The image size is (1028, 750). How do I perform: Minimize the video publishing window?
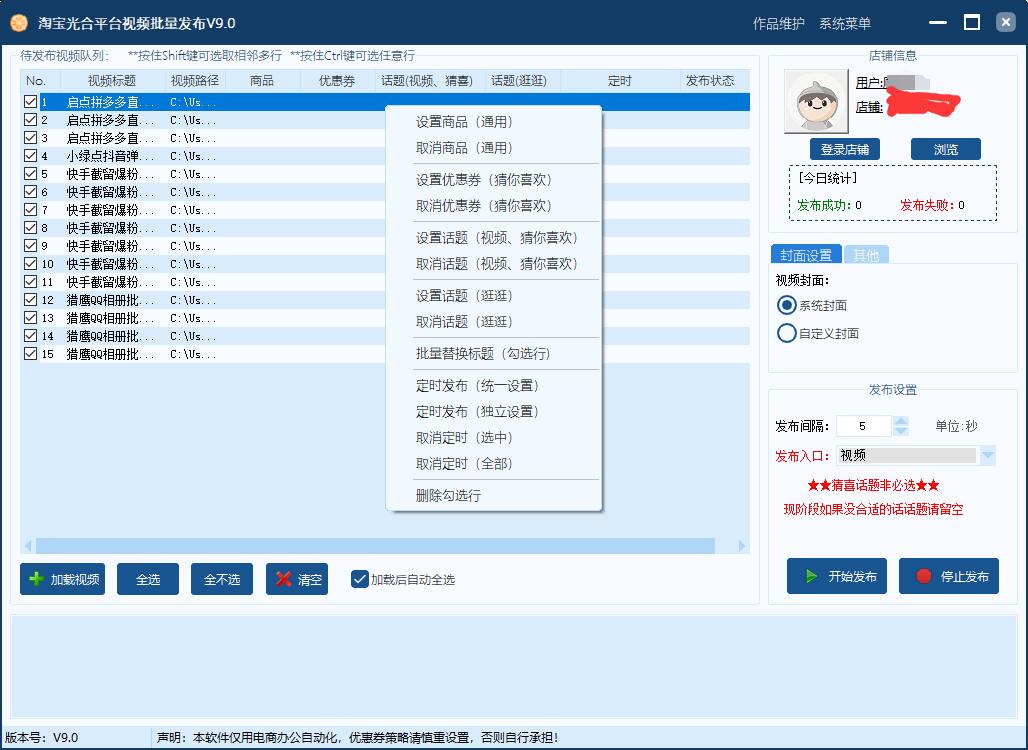pos(938,23)
